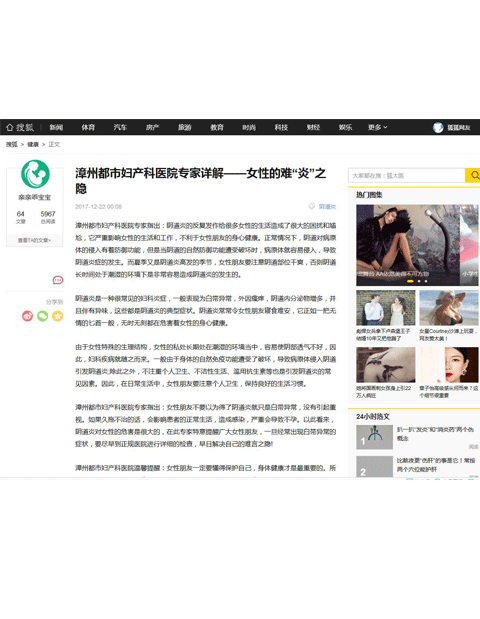
Task: Open the first 24小时热文 article thumbnail
Action: [x=374, y=437]
